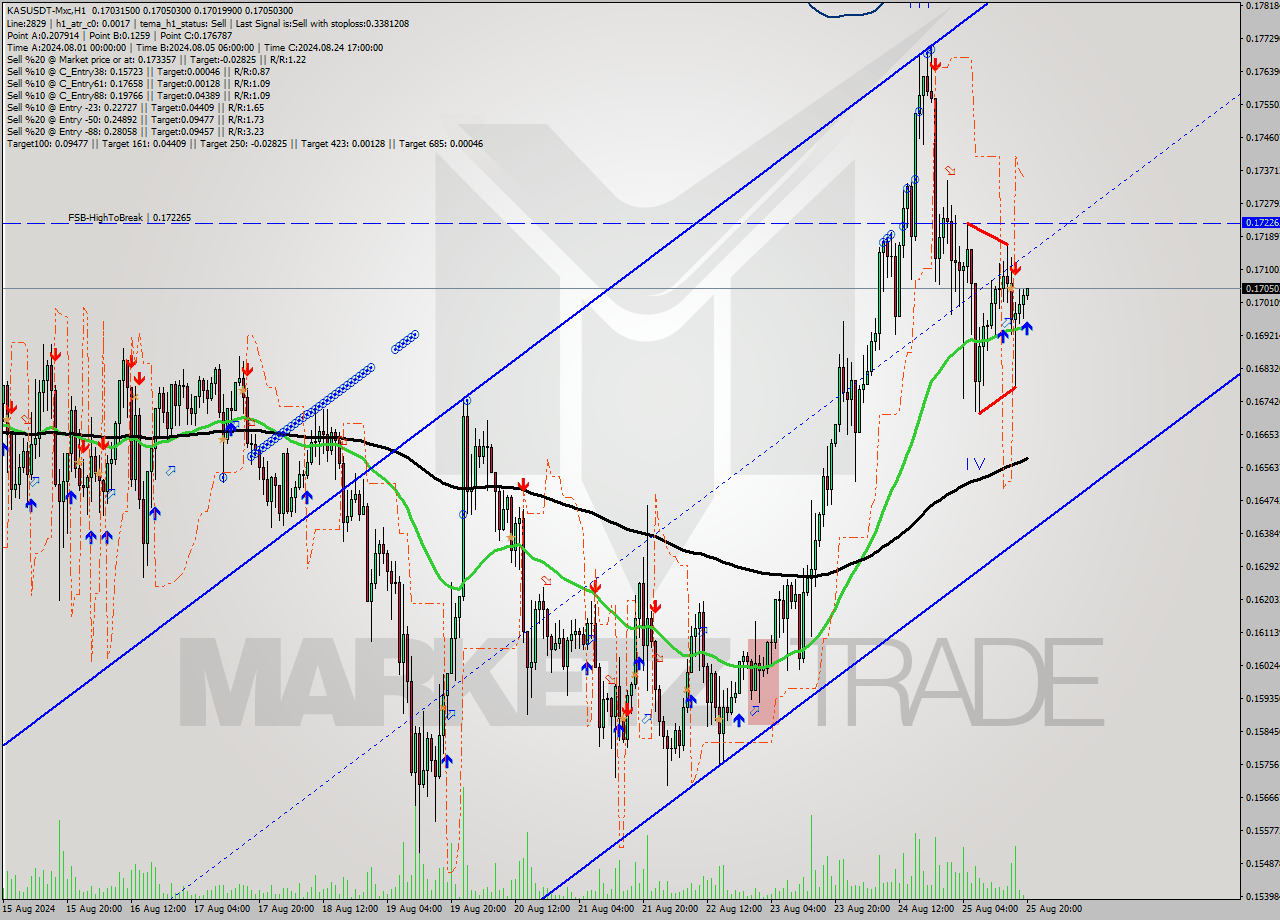Select the '24 Aug 12:00' time axis label
The height and width of the screenshot is (920, 1280).
[x=927, y=909]
